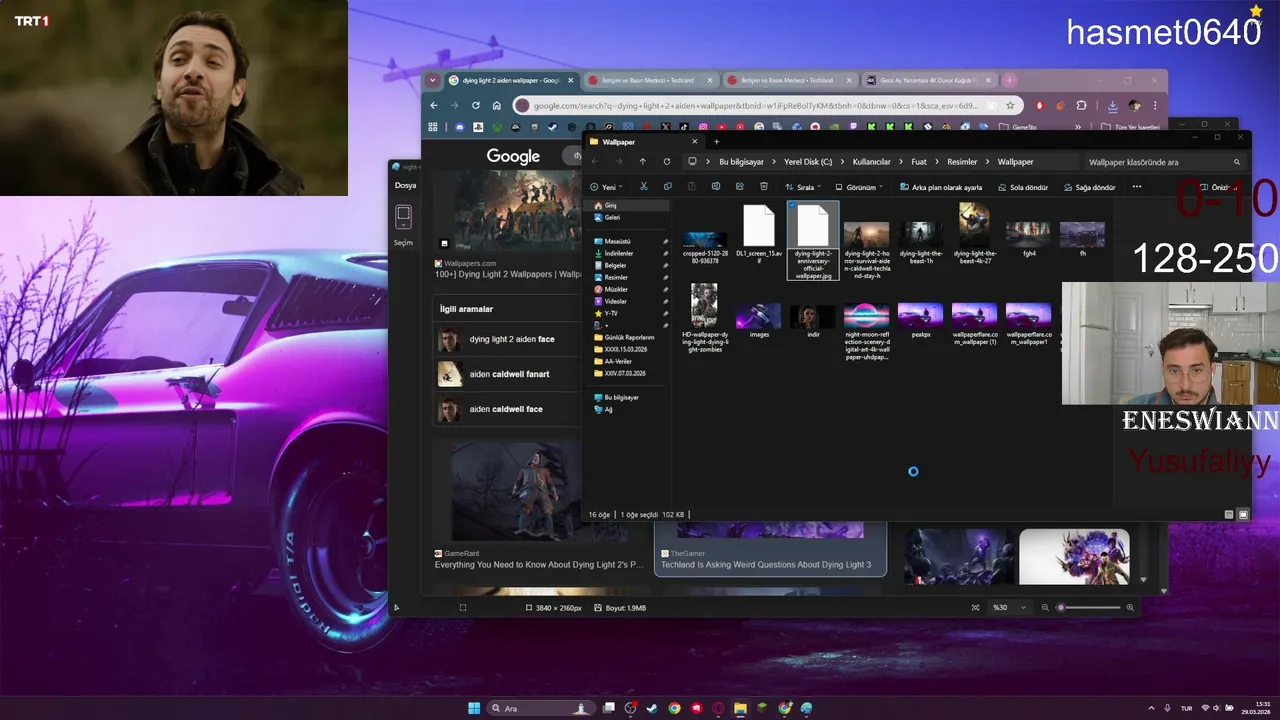The width and height of the screenshot is (1280, 720).
Task: Click the Copy icon in Explorer toolbar
Action: tap(667, 187)
